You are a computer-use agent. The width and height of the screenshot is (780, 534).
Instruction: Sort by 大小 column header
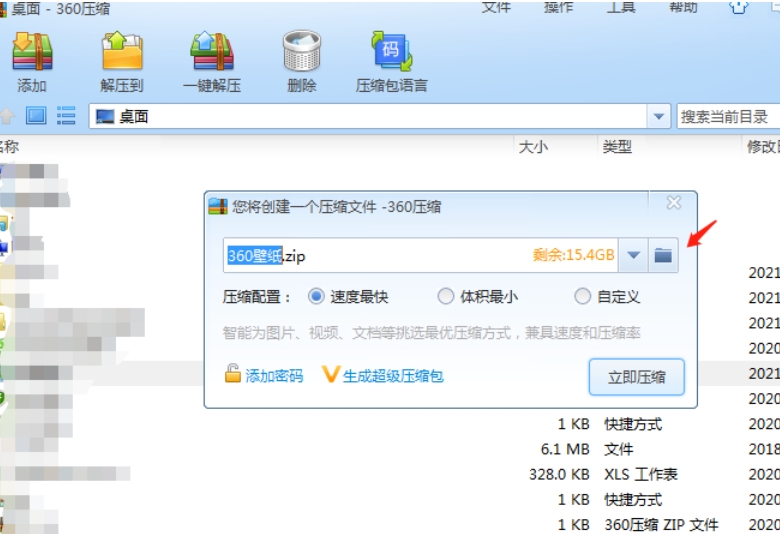click(x=533, y=147)
